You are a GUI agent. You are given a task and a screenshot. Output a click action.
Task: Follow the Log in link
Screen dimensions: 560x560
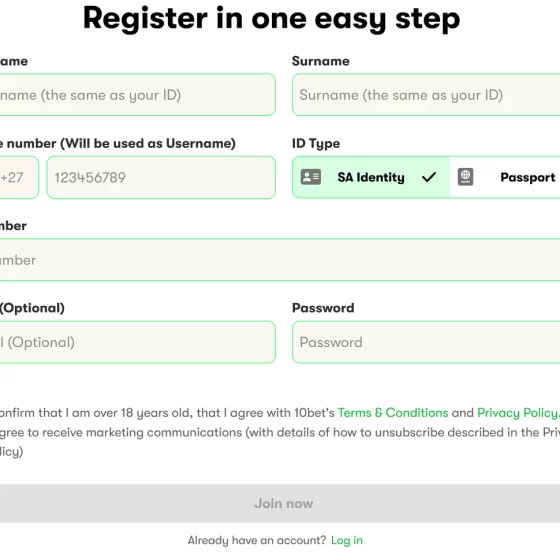(347, 540)
